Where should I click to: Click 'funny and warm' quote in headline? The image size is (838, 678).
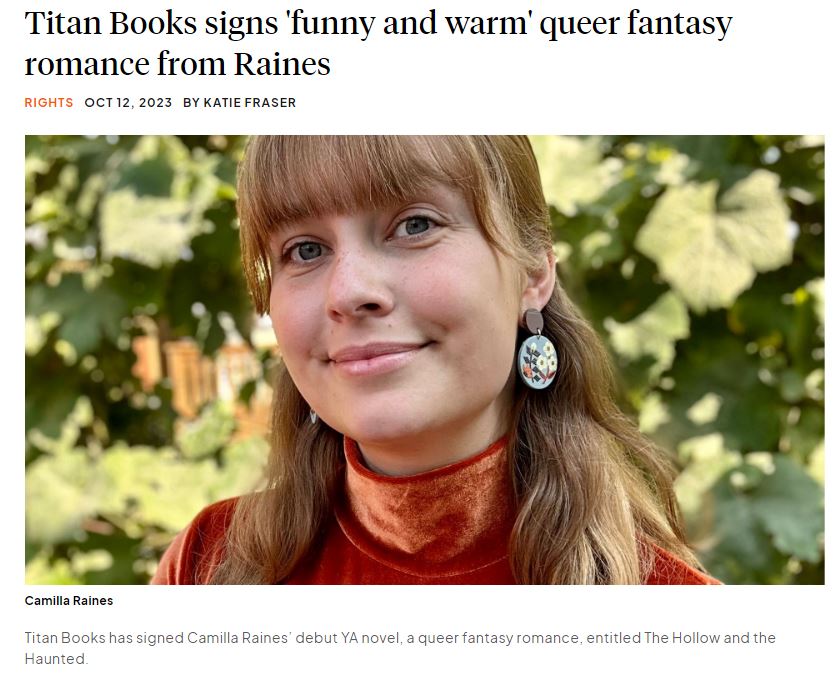[x=409, y=24]
